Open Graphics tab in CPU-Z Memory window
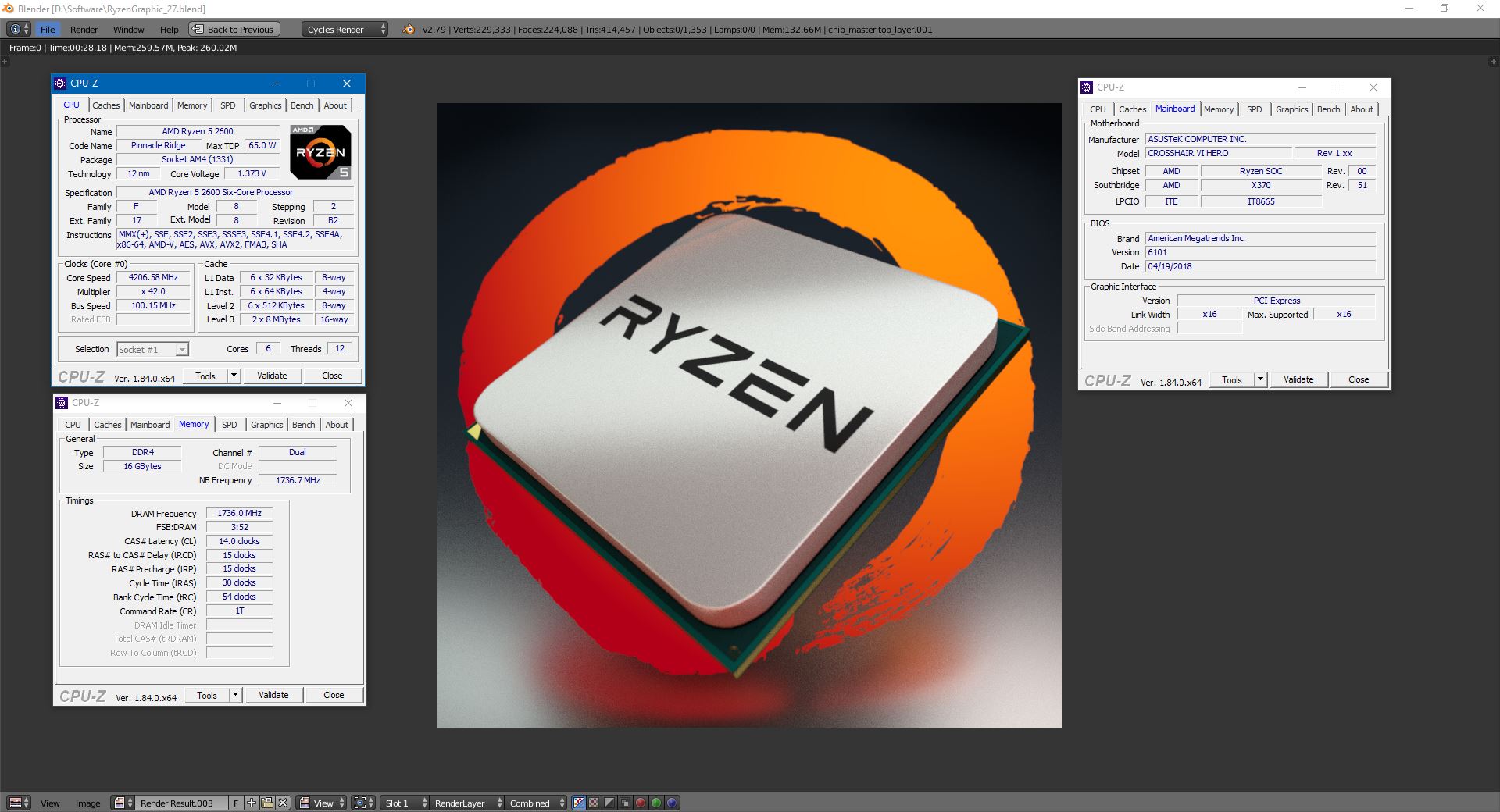1500x812 pixels. tap(266, 425)
